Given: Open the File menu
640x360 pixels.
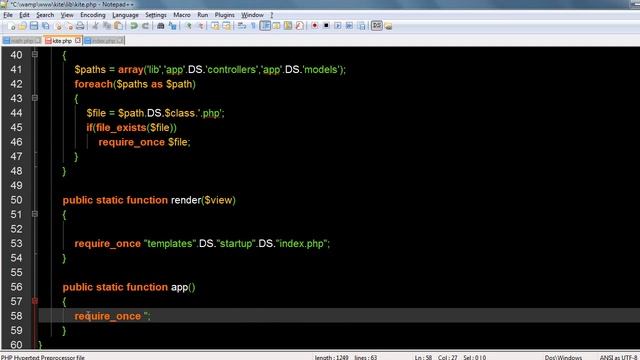Looking at the screenshot, I should (8, 15).
